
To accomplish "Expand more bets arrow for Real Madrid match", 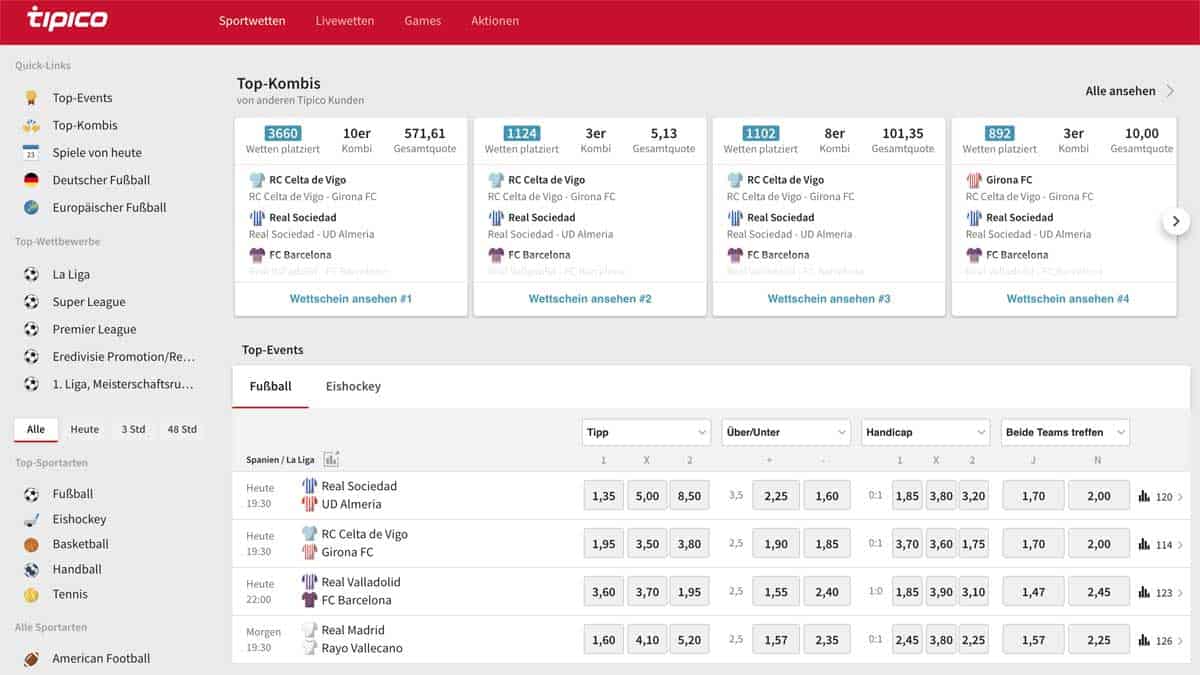I will pos(1180,641).
